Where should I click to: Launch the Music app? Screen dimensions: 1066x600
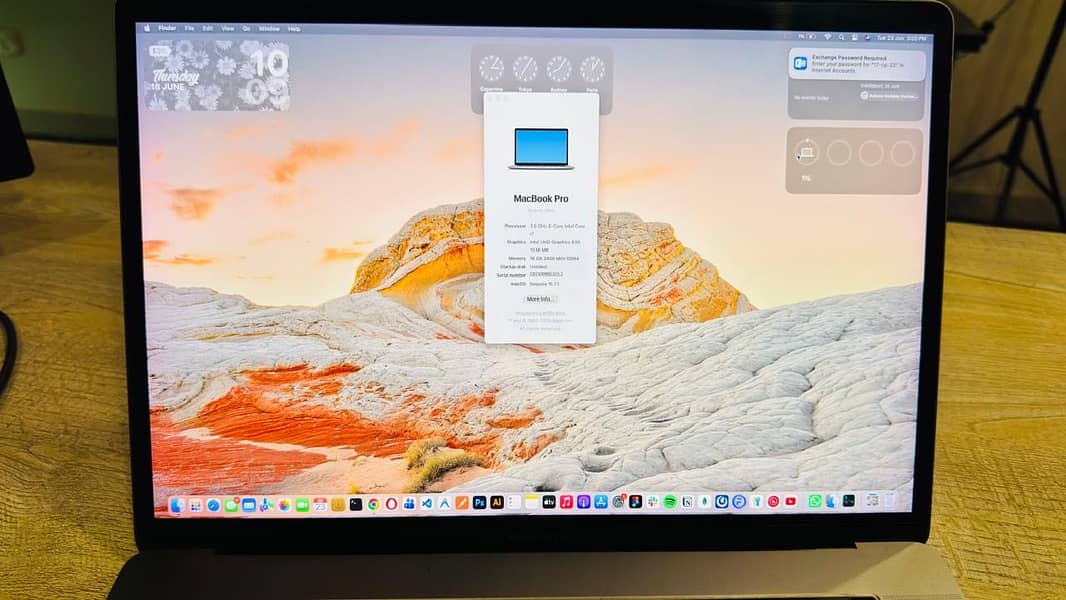pyautogui.click(x=566, y=502)
